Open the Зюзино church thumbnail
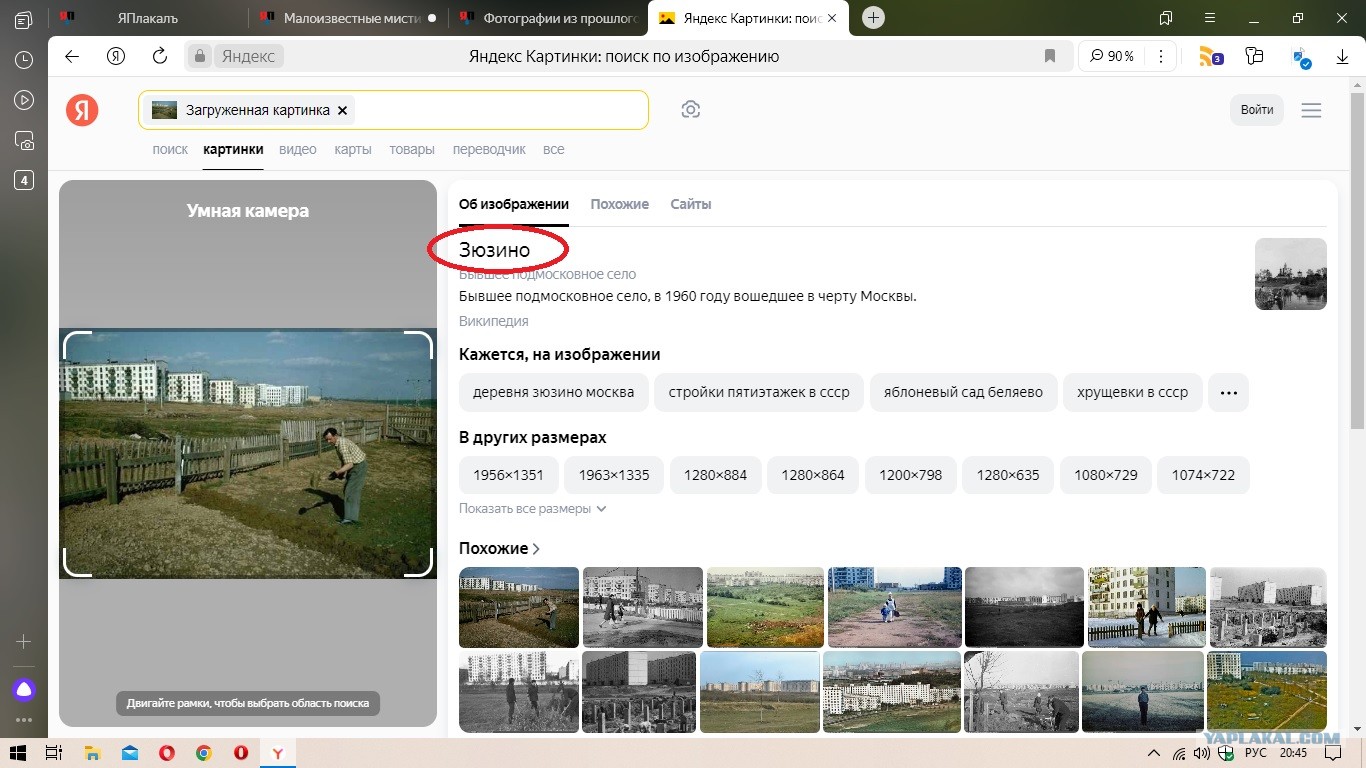 pyautogui.click(x=1291, y=274)
